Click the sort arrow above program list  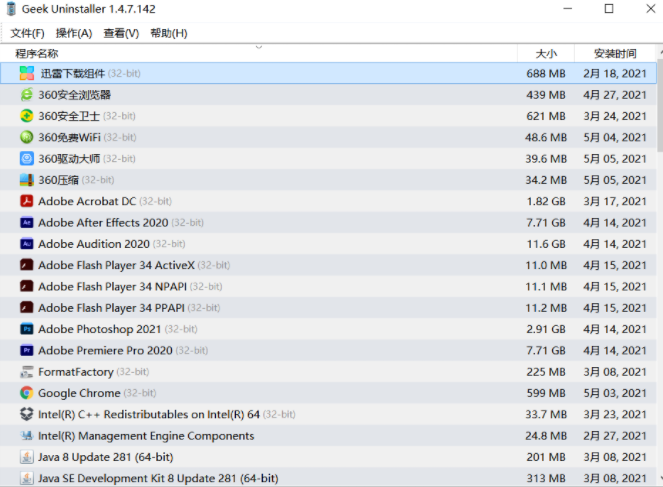click(x=259, y=47)
